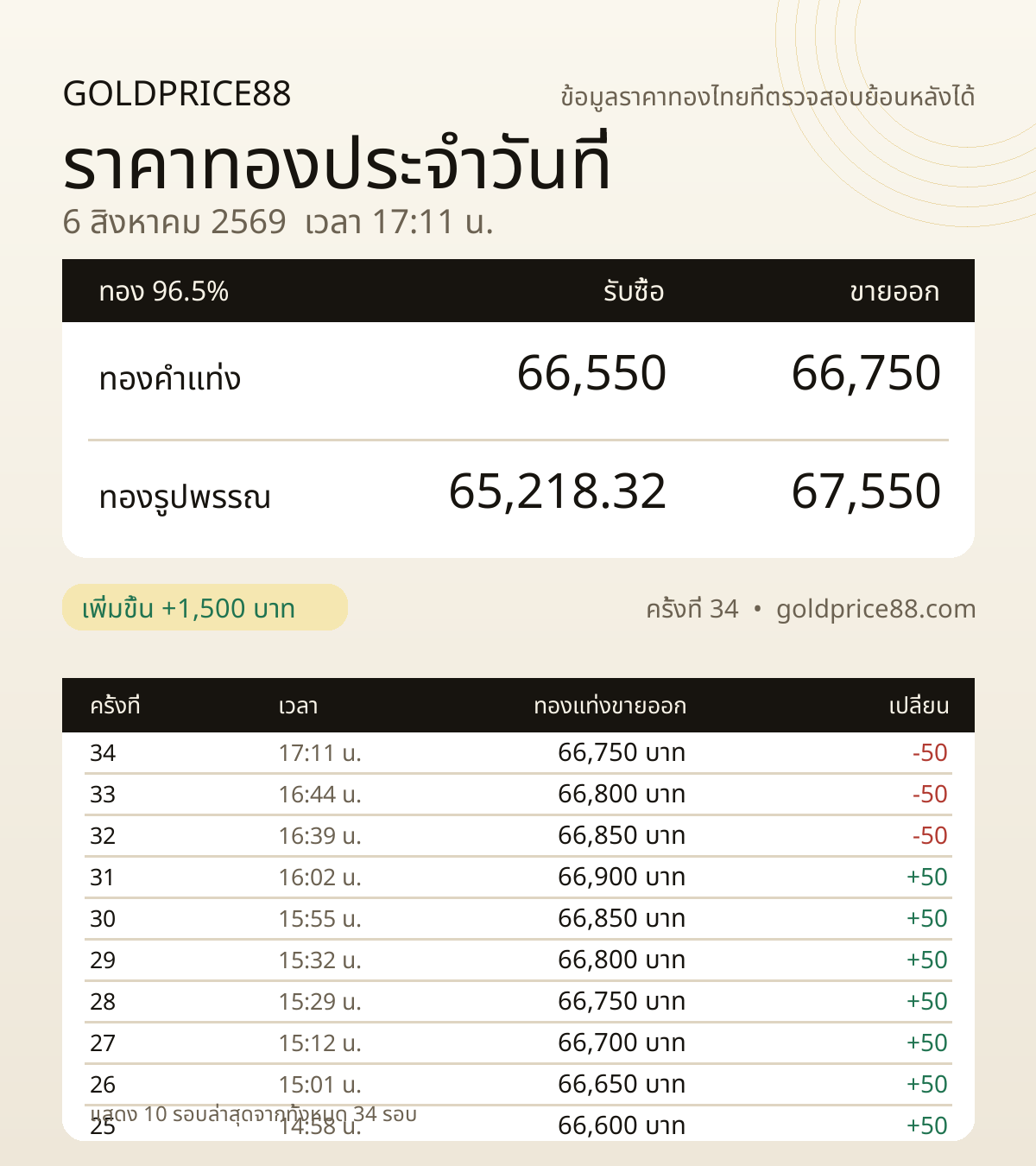Image resolution: width=1036 pixels, height=1166 pixels.
Task: Click the ขายออก column header
Action: coord(894,291)
